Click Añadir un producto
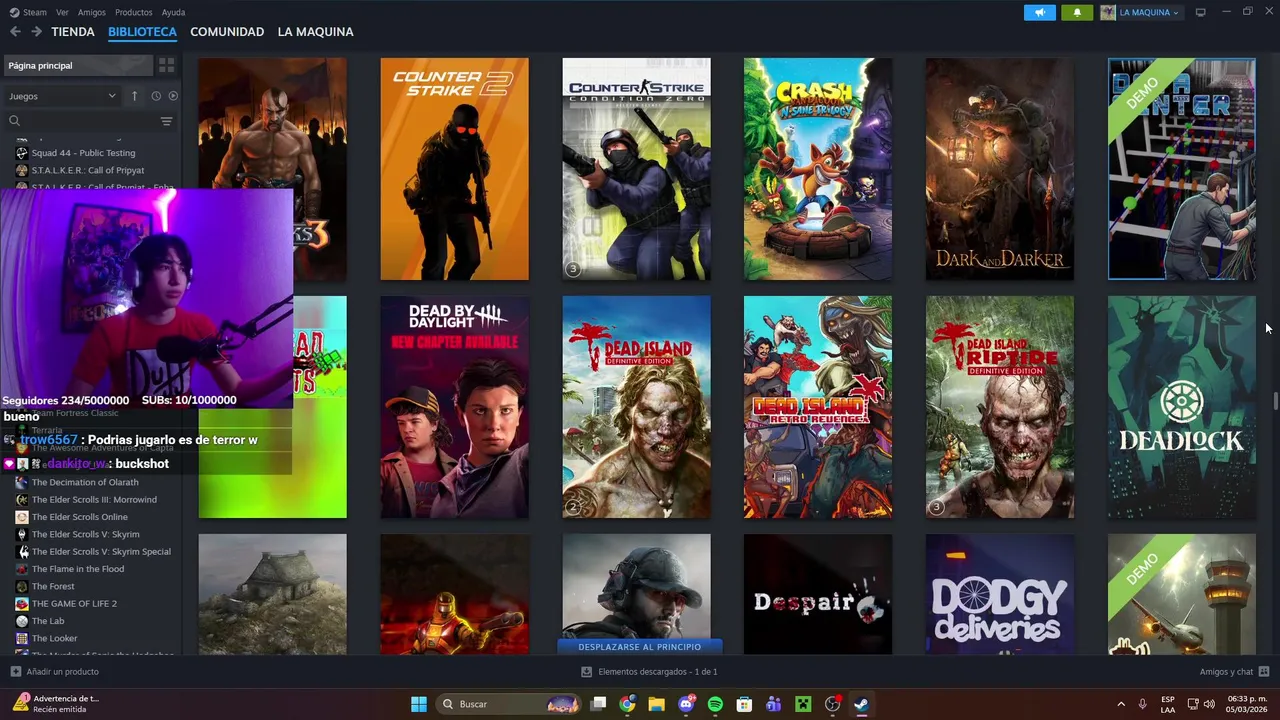 (55, 672)
